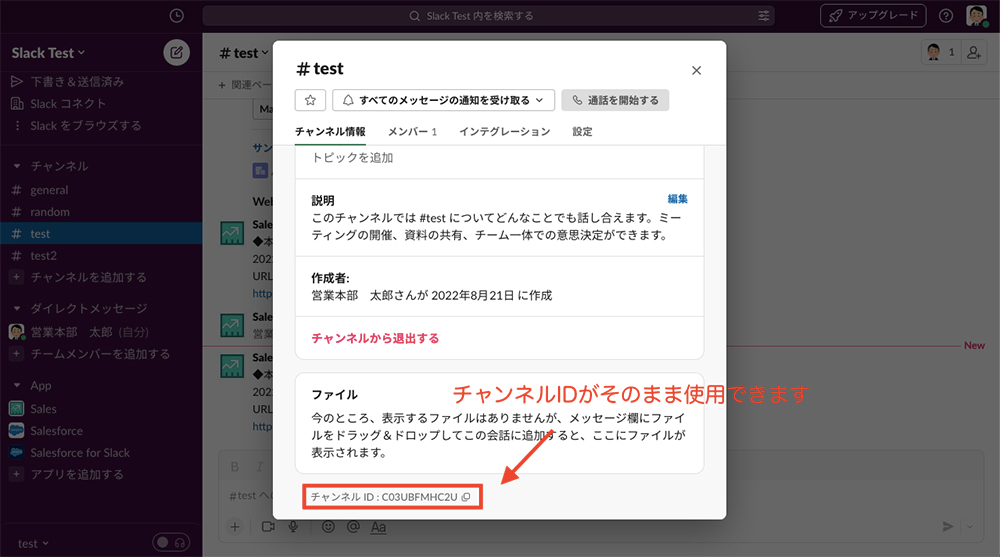
Task: Close the #test channel details dialog
Action: point(697,70)
